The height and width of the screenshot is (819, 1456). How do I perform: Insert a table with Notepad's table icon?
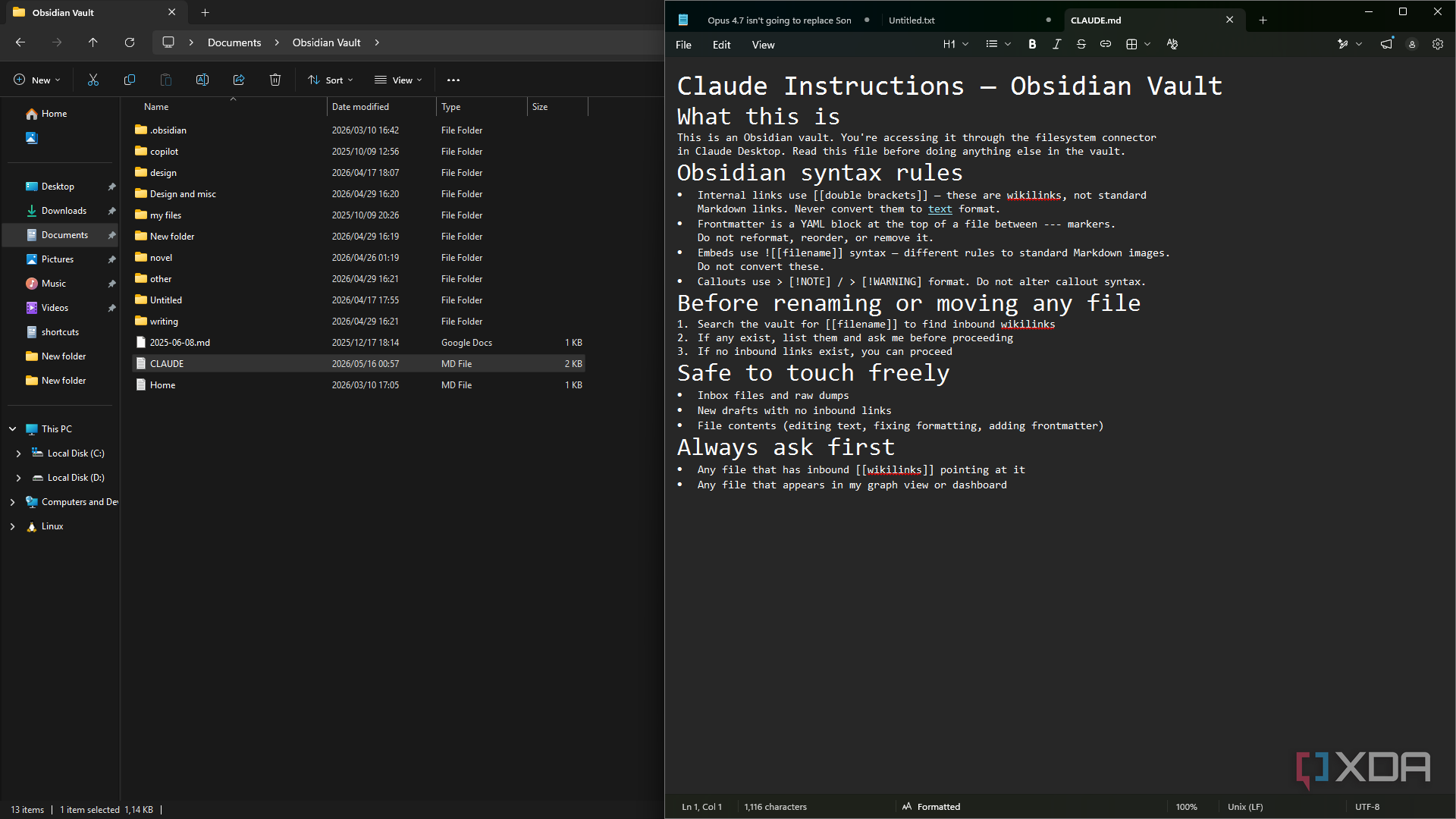click(x=1132, y=44)
